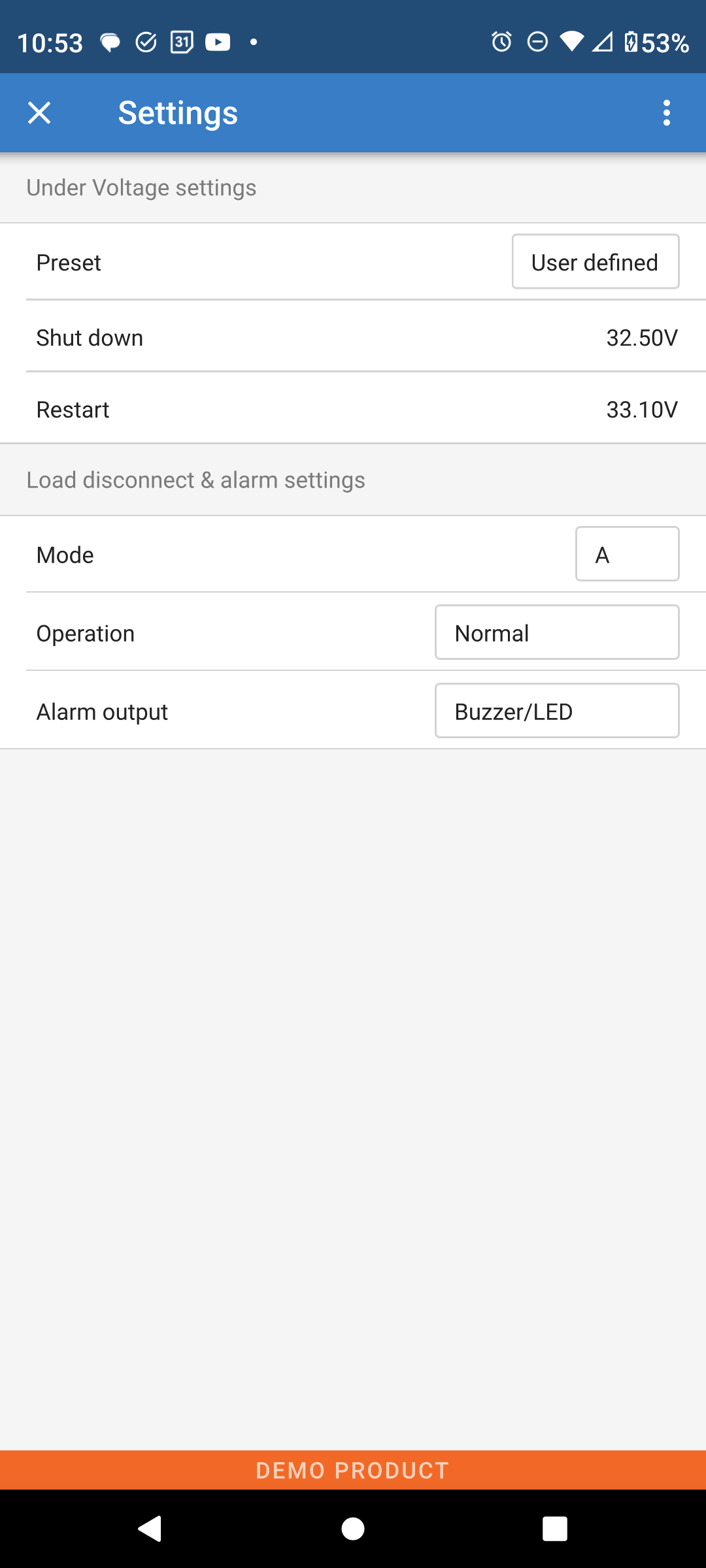This screenshot has width=706, height=1568.
Task: Tap the DEMO PRODUCT orange banner
Action: click(353, 1470)
